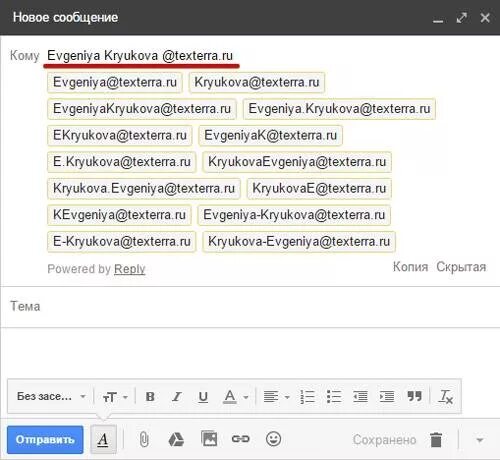Open the Reply link in Powered by
This screenshot has width=500, height=460.
(130, 269)
